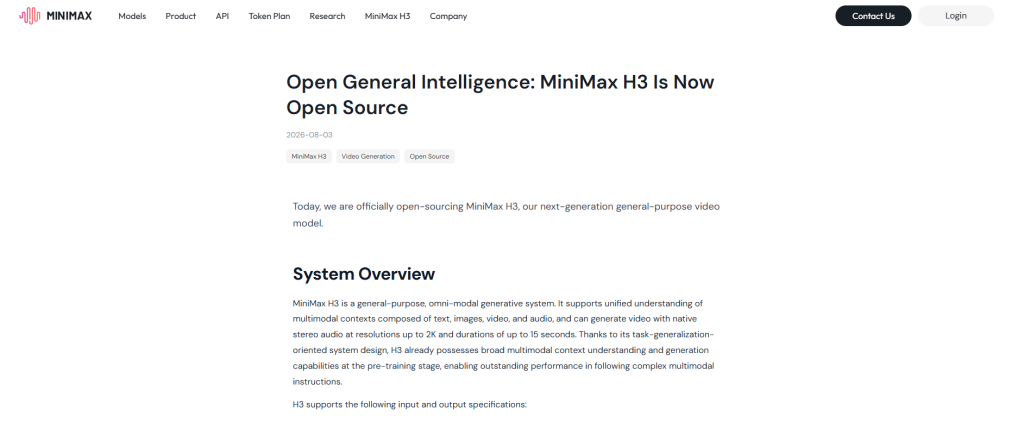This screenshot has height=422, width=1024.
Task: Click the intro paragraph starting 'Today, we are'
Action: click(506, 215)
